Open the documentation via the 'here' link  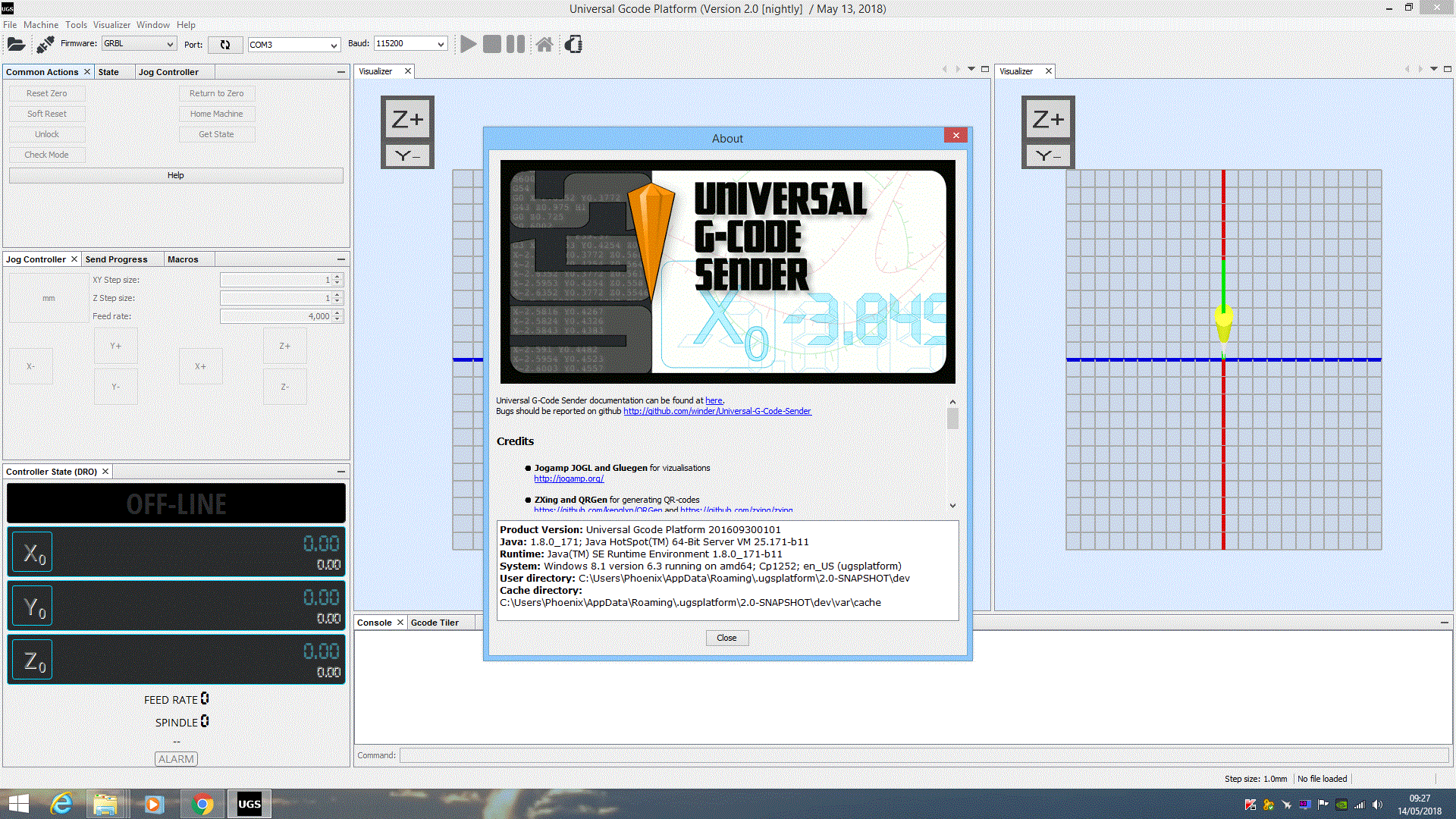[713, 400]
